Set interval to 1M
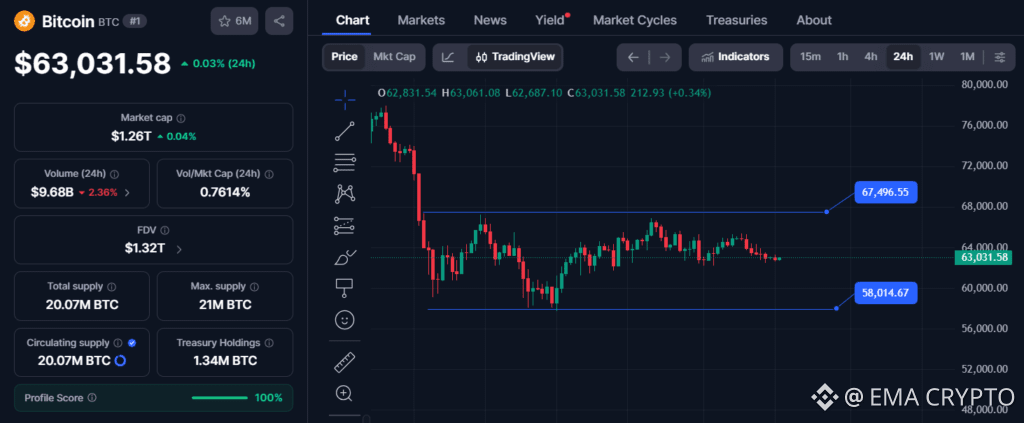The width and height of the screenshot is (1024, 423). 967,57
